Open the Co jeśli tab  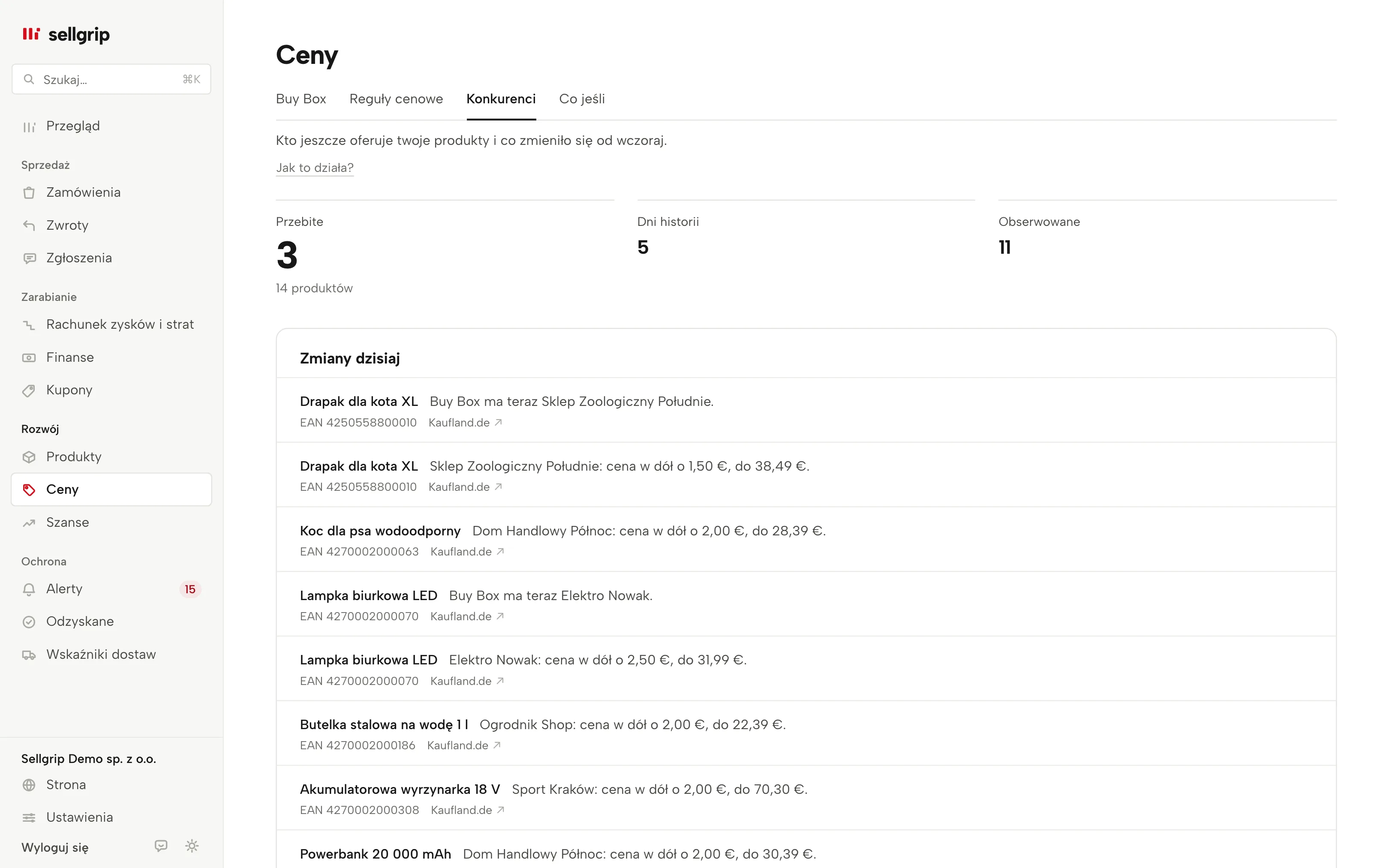(x=581, y=99)
